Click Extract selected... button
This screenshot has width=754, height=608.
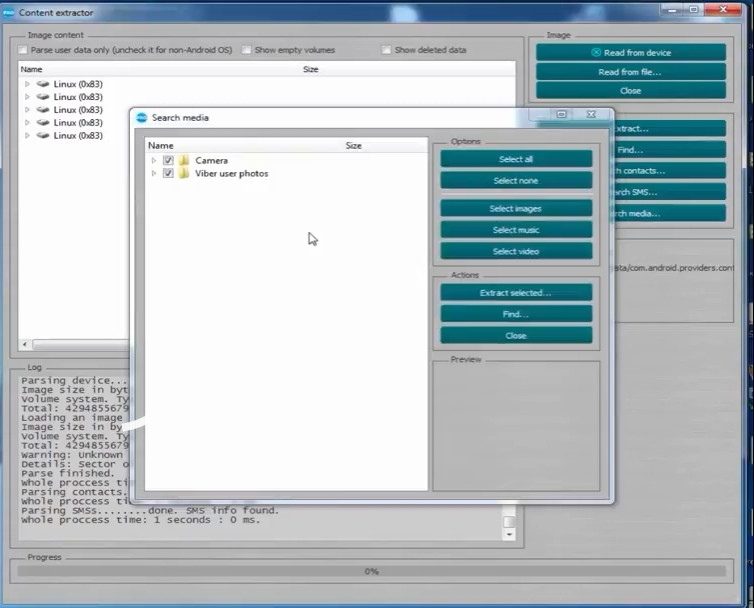516,292
